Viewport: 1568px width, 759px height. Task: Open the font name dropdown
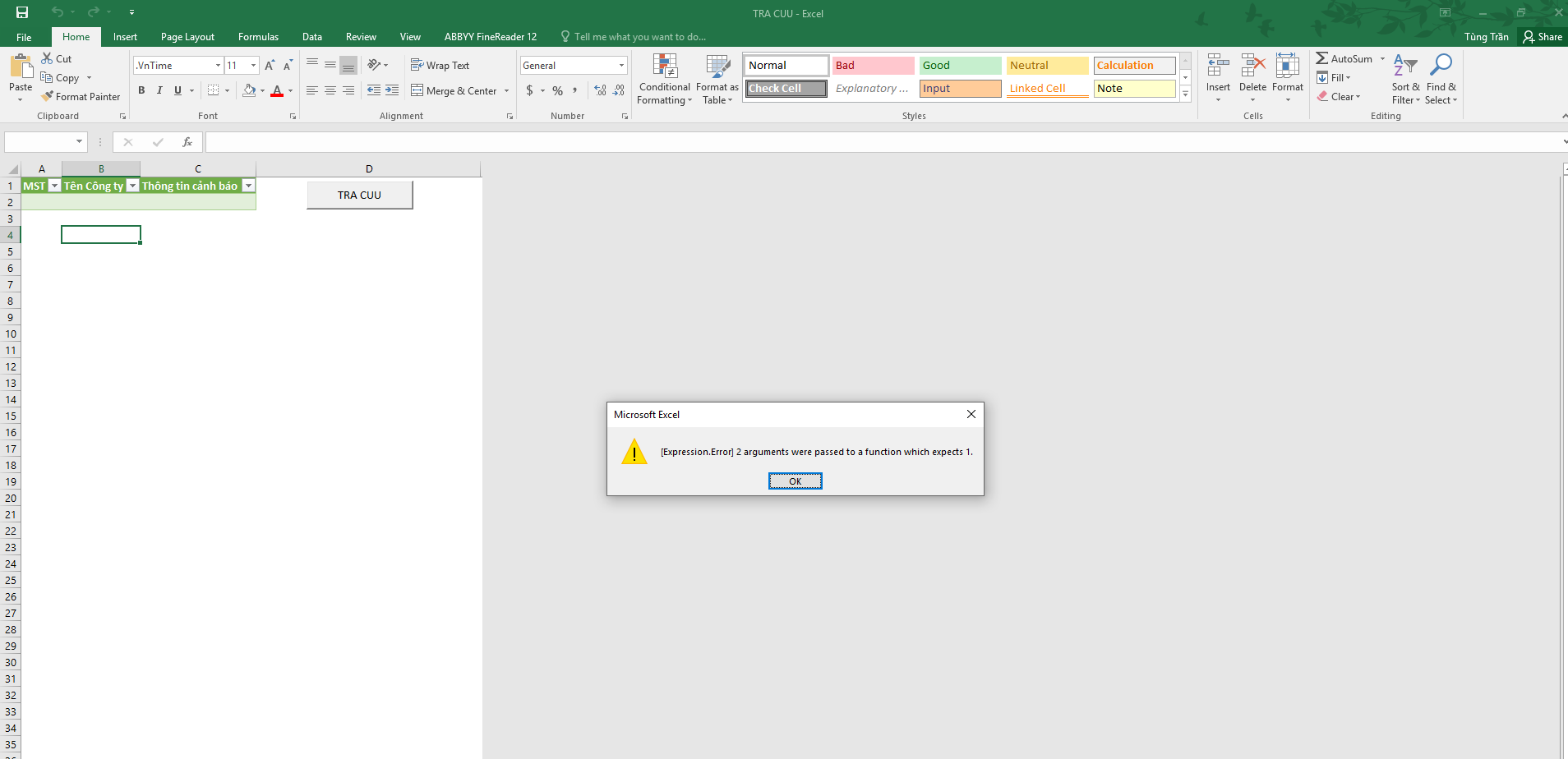(218, 66)
